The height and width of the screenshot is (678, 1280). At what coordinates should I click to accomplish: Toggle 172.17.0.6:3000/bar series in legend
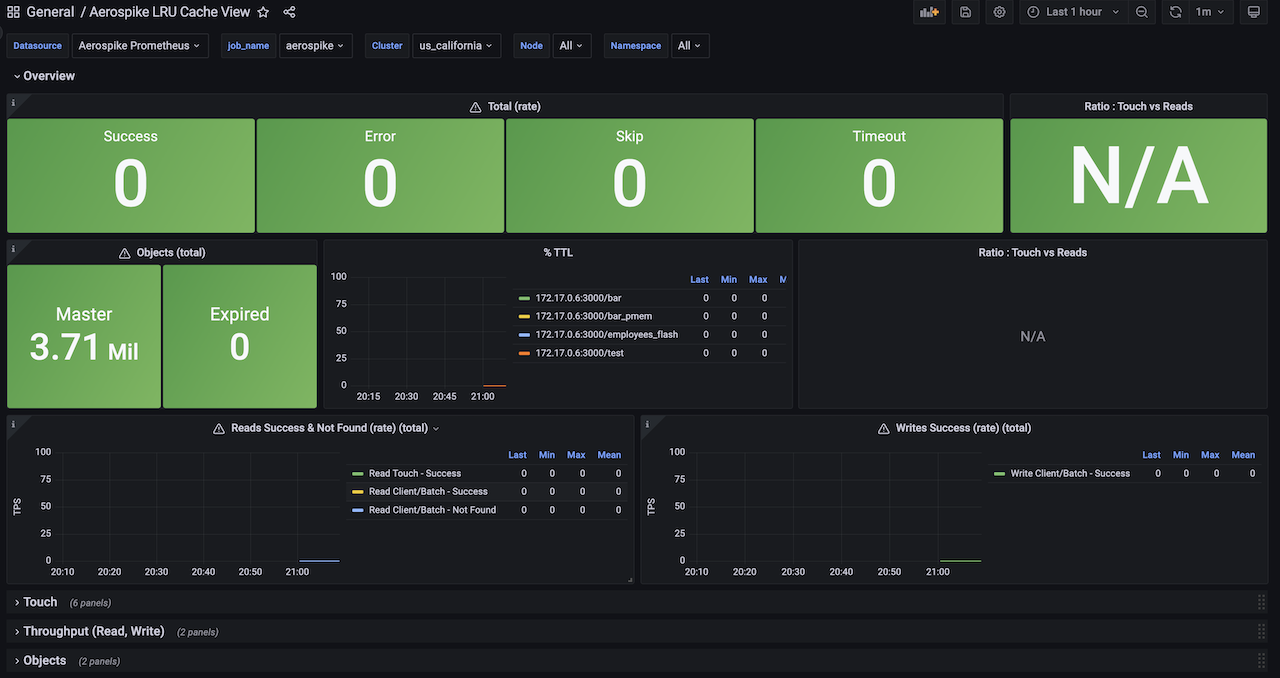pos(578,298)
